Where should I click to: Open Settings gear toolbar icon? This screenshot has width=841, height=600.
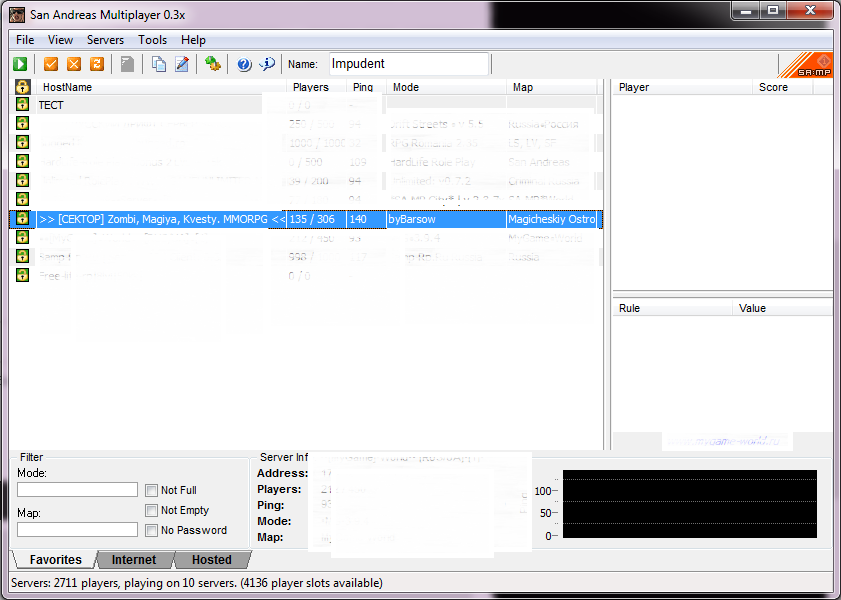(x=213, y=64)
